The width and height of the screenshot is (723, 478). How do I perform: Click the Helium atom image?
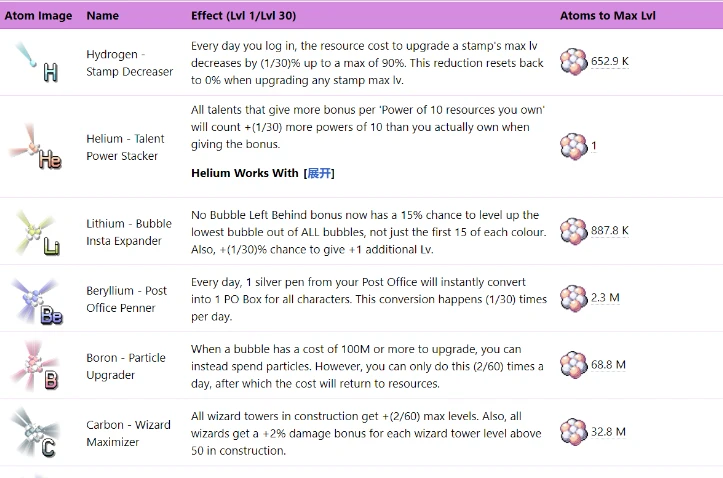36,147
